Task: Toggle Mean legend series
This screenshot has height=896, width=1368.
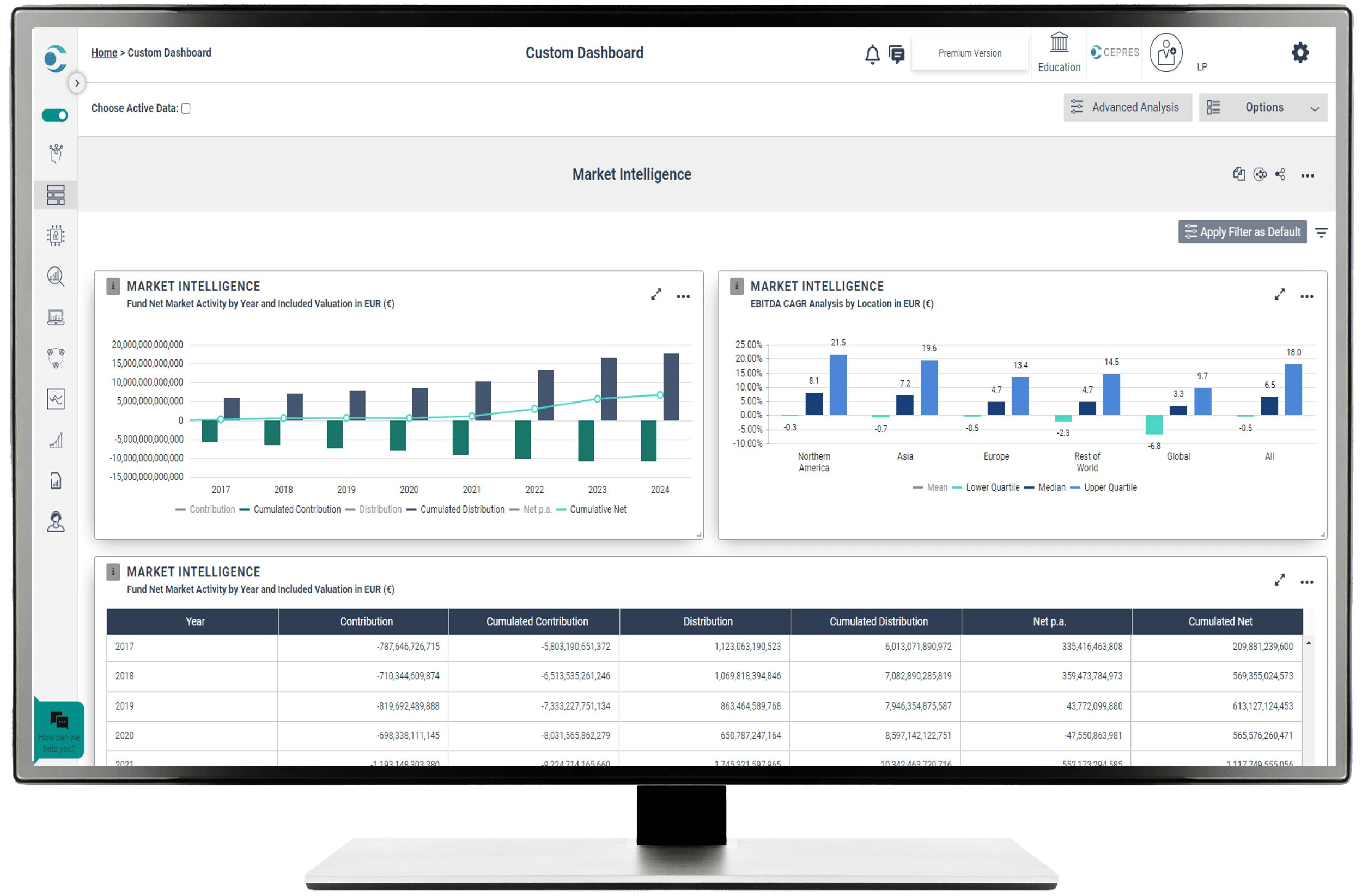Action: (930, 487)
